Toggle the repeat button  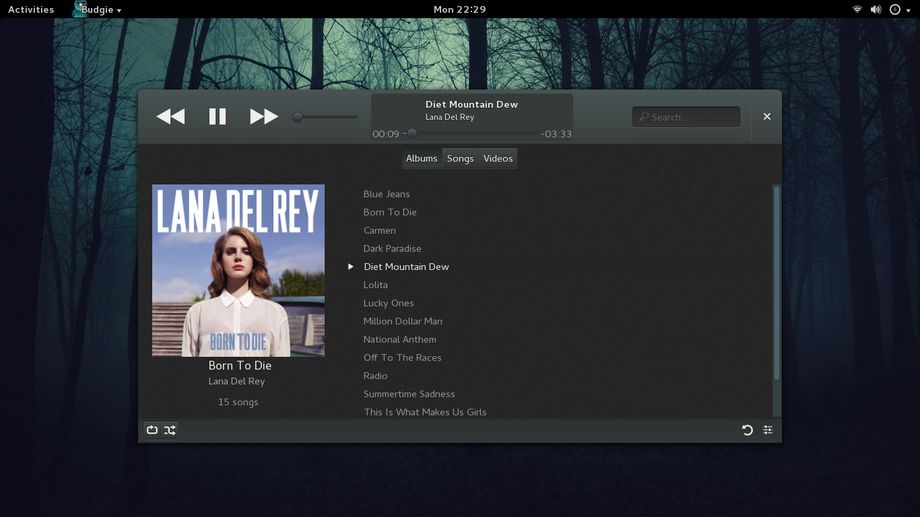[x=152, y=430]
